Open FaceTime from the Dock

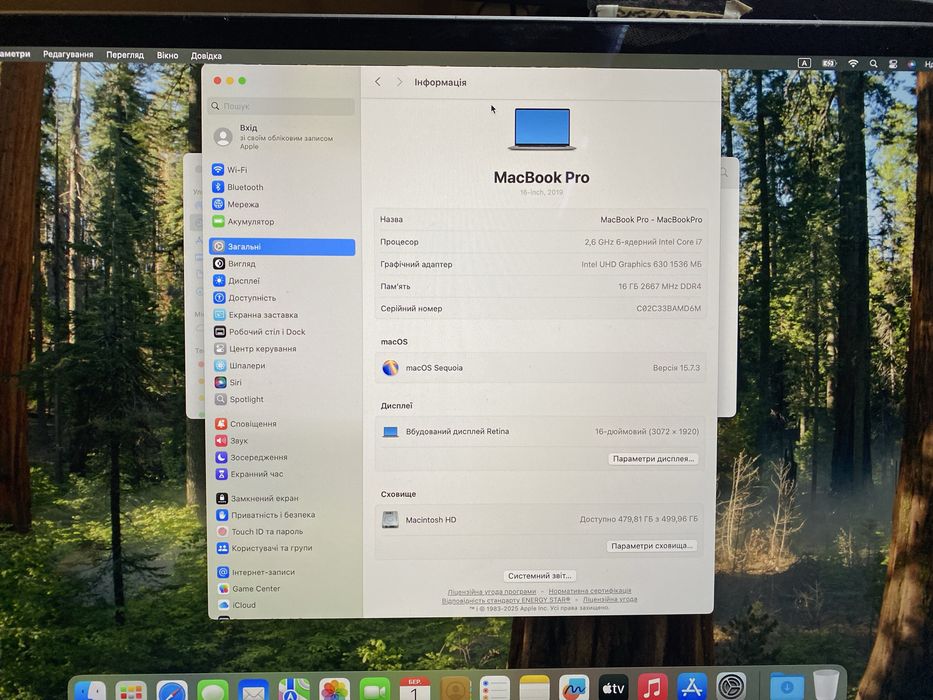coord(375,689)
